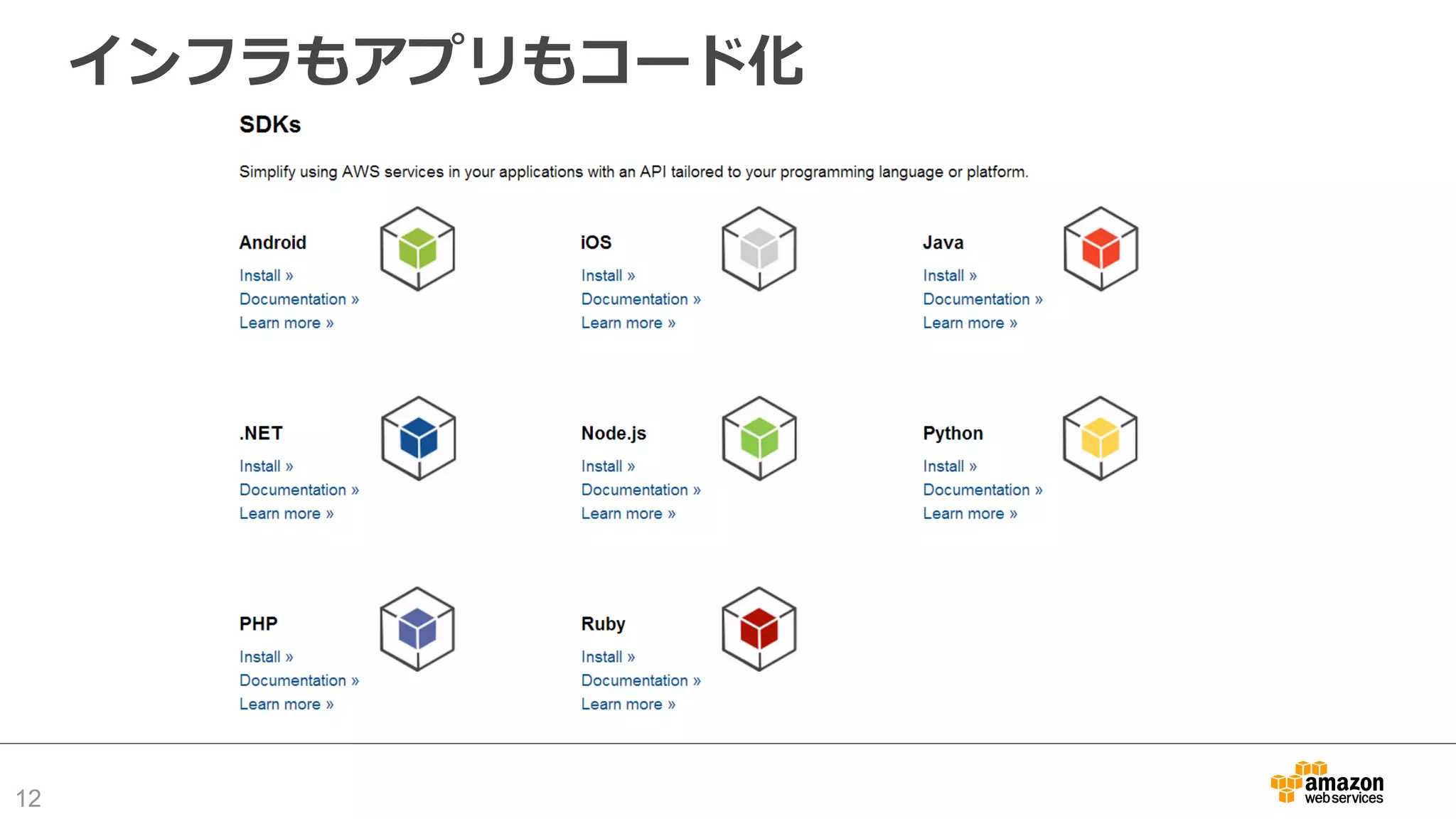Select the Python heading text
Screen dimensions: 1456x819
[953, 434]
